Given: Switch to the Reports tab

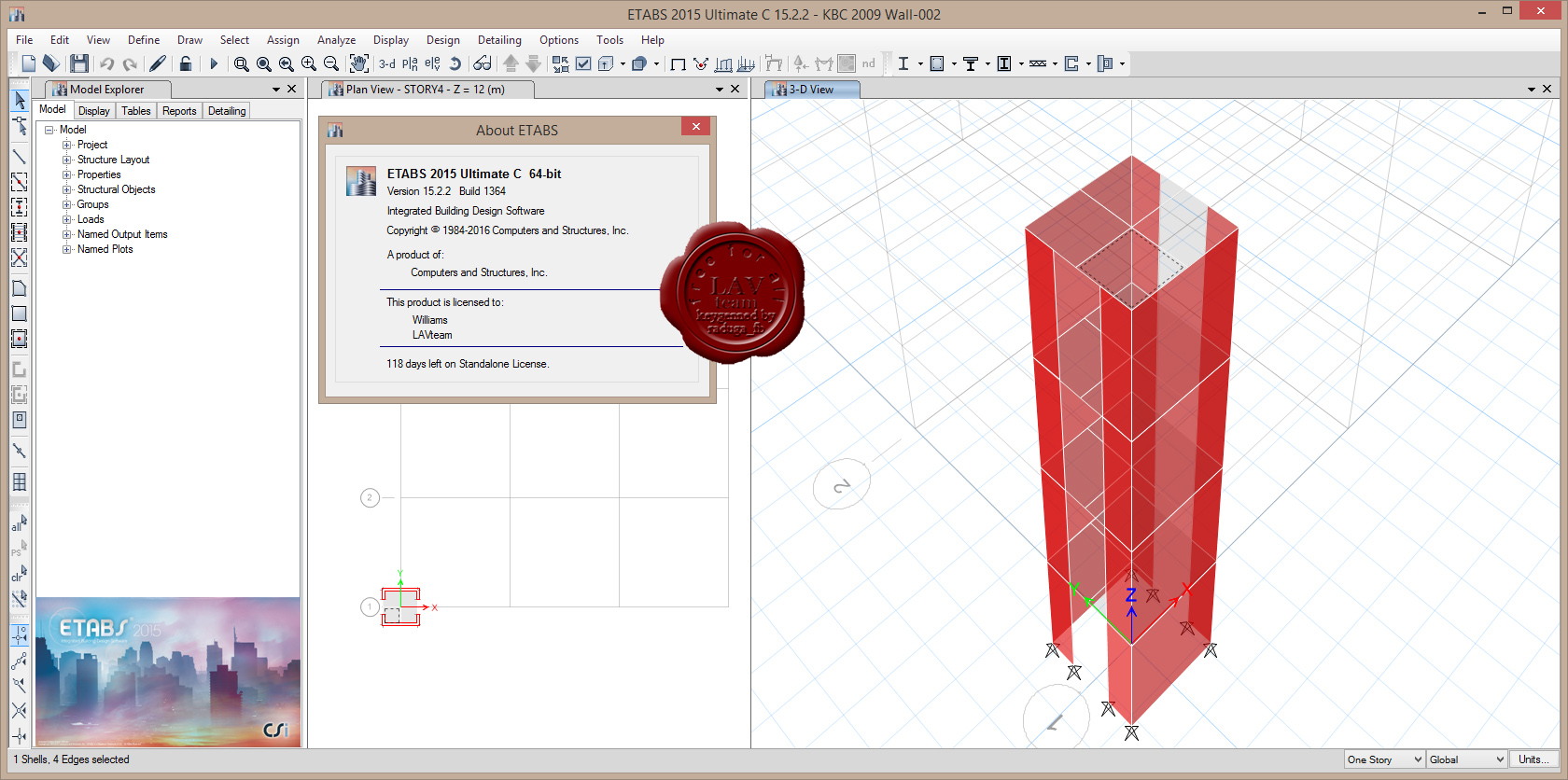Looking at the screenshot, I should click(179, 110).
